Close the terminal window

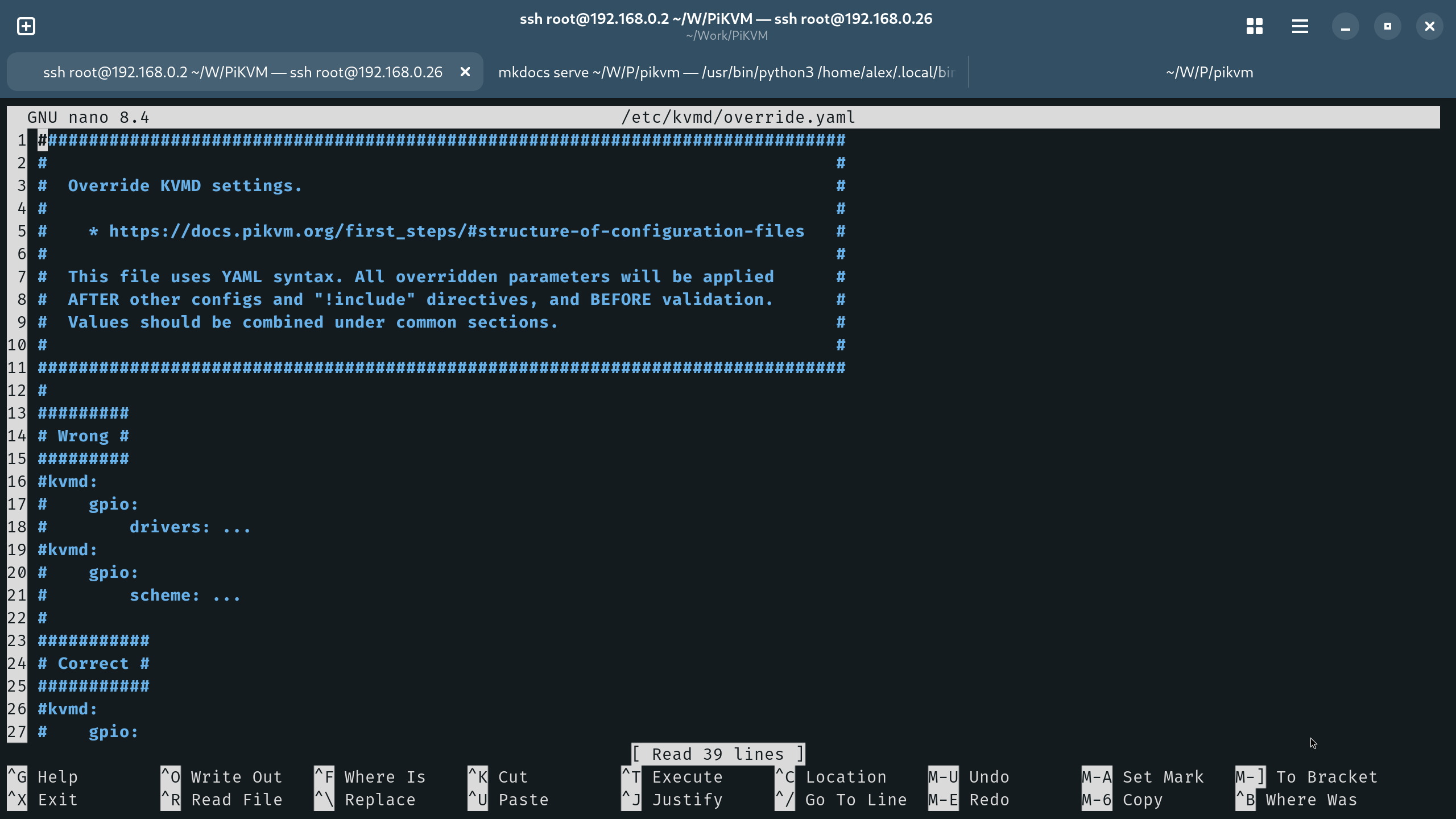(1429, 26)
